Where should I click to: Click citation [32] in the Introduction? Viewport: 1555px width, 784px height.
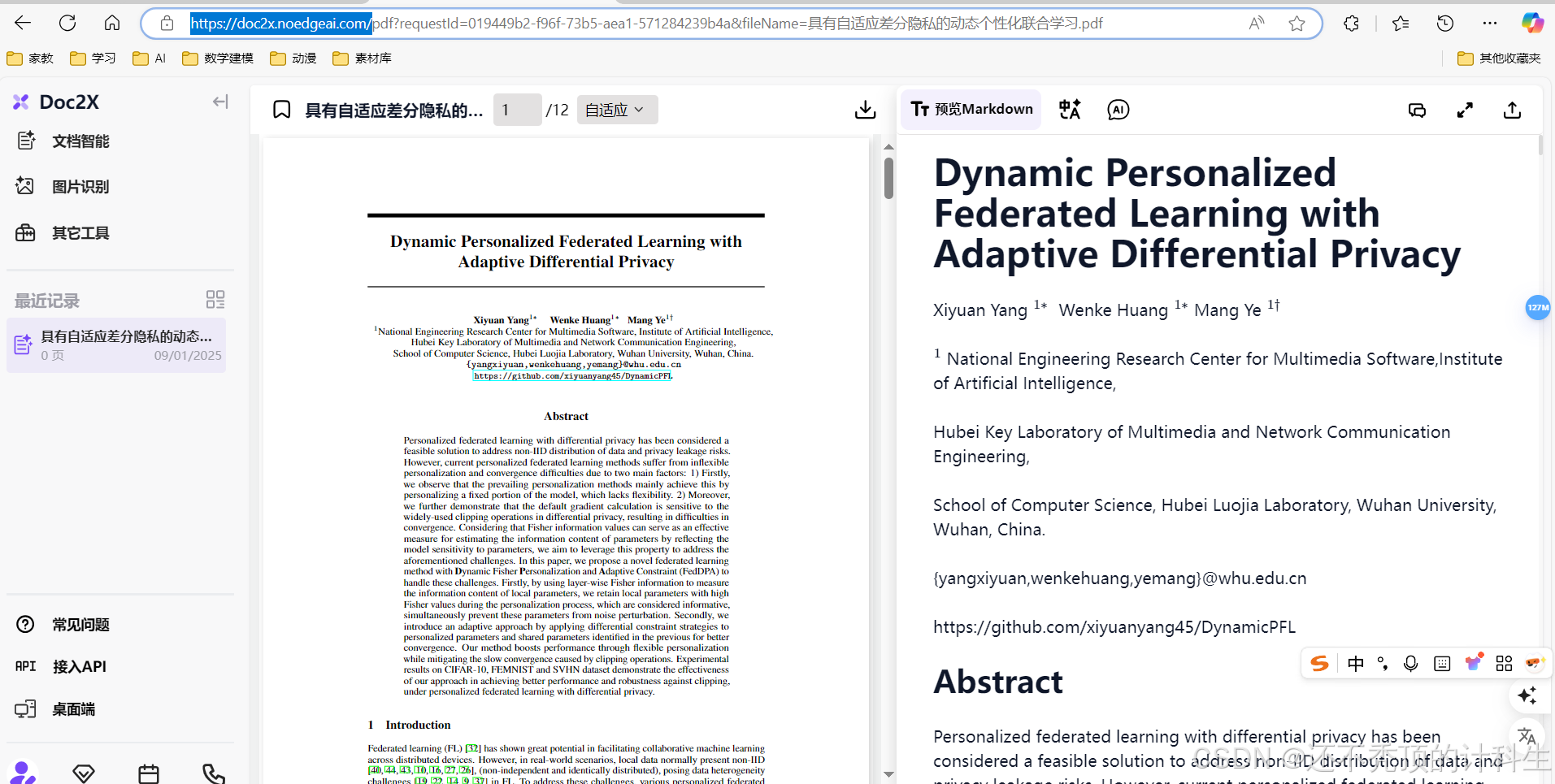[x=472, y=748]
